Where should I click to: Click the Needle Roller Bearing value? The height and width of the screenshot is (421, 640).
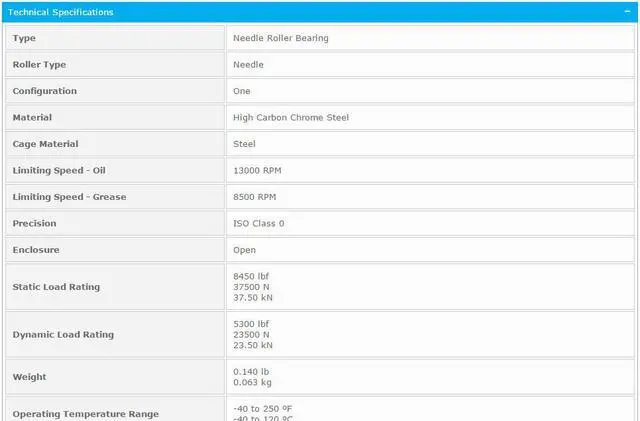tap(281, 38)
